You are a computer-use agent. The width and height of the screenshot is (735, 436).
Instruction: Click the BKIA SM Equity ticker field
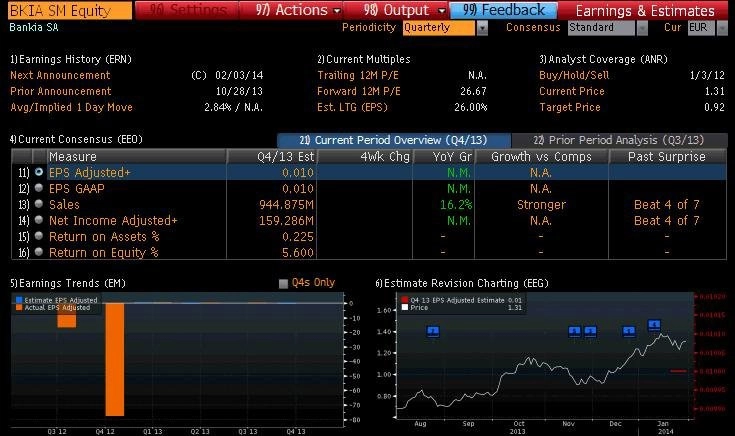(x=70, y=10)
